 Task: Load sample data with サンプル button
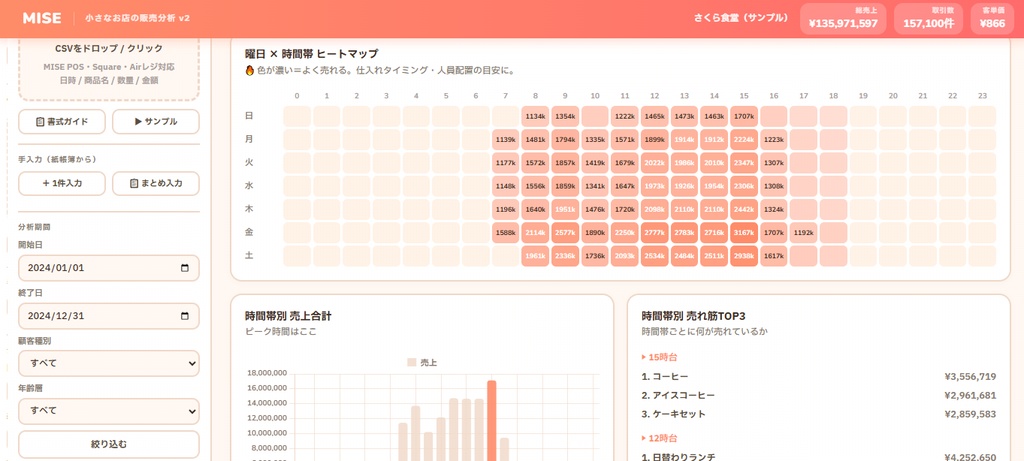click(155, 121)
